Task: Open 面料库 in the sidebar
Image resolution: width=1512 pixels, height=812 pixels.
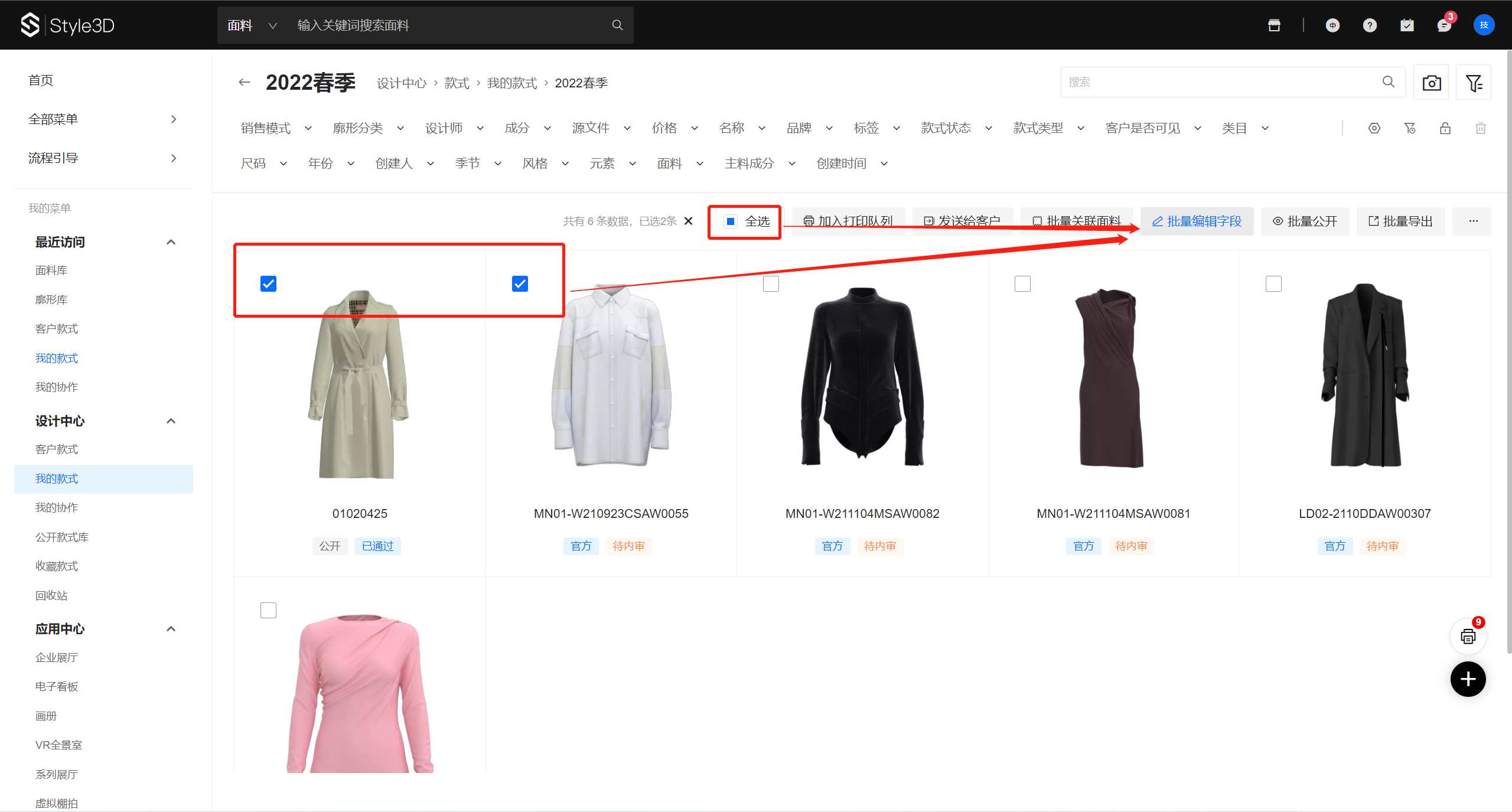Action: (51, 270)
